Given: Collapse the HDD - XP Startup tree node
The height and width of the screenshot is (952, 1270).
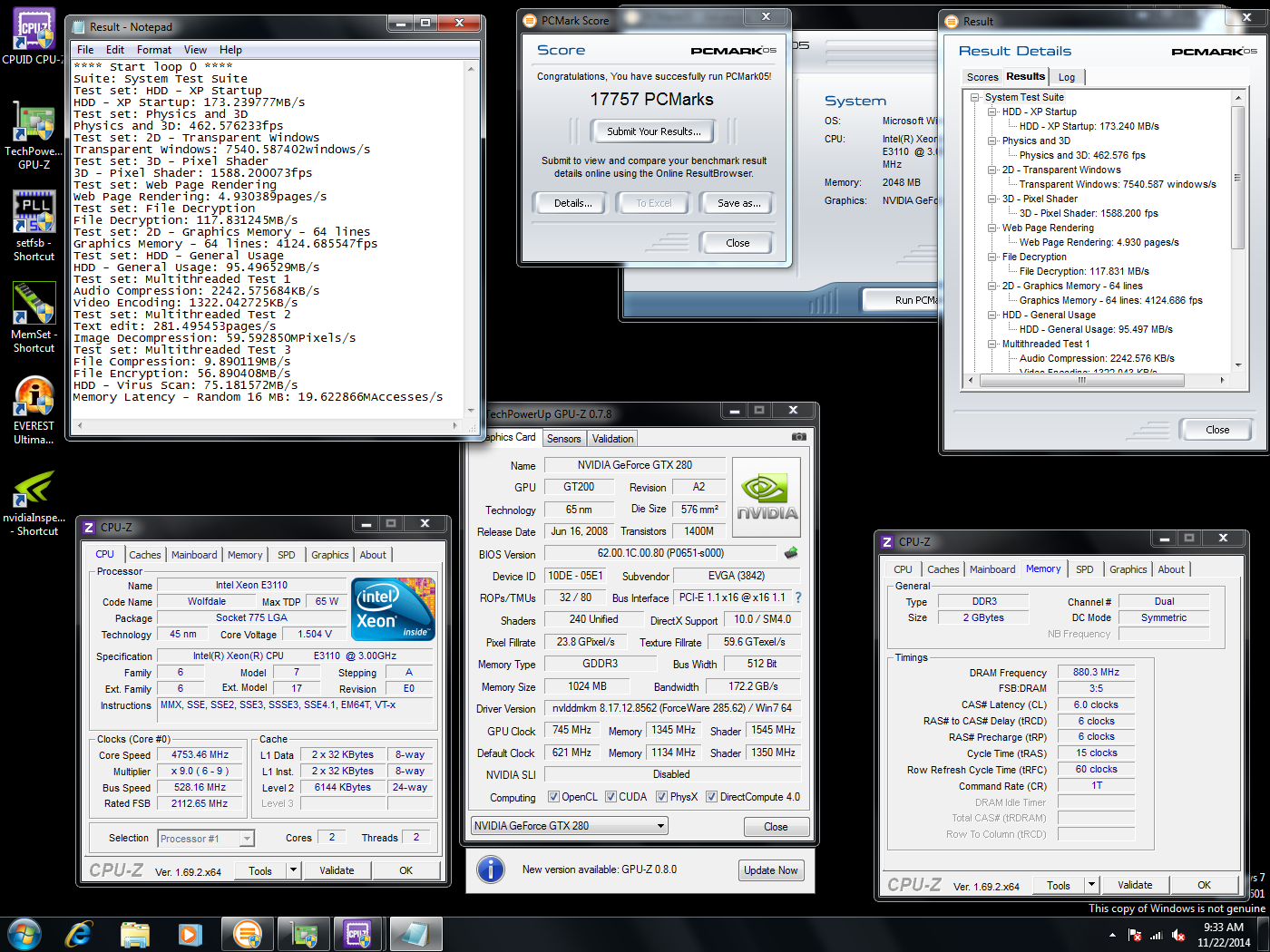Looking at the screenshot, I should (992, 112).
